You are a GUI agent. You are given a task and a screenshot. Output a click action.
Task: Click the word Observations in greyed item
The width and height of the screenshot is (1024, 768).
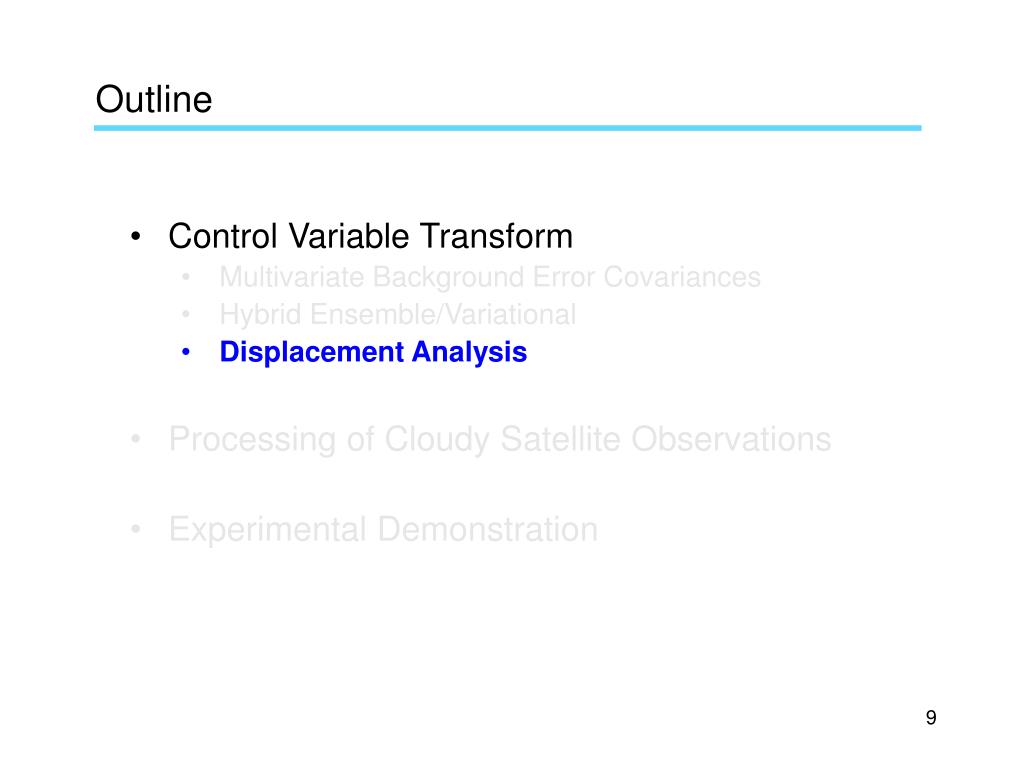(731, 439)
